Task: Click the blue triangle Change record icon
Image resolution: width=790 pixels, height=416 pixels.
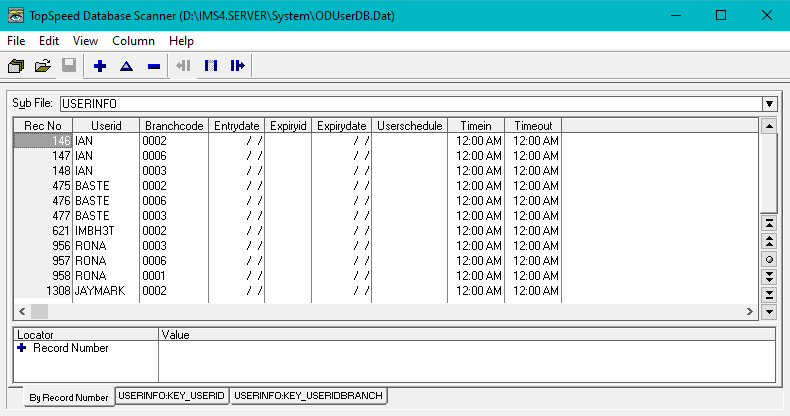Action: (x=126, y=66)
